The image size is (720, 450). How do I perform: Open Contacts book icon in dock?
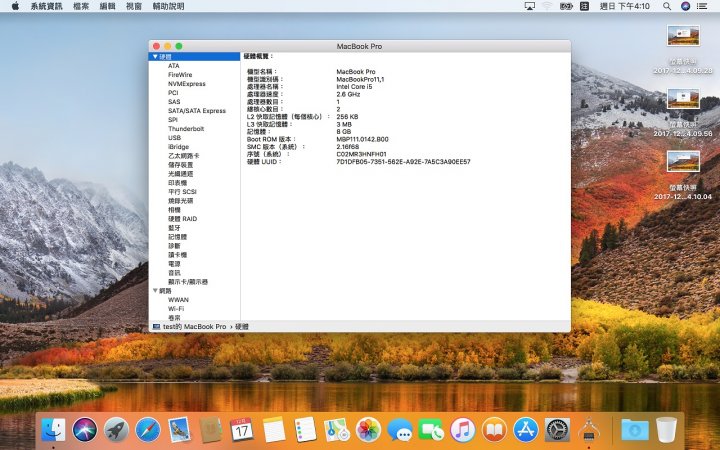tap(211, 430)
